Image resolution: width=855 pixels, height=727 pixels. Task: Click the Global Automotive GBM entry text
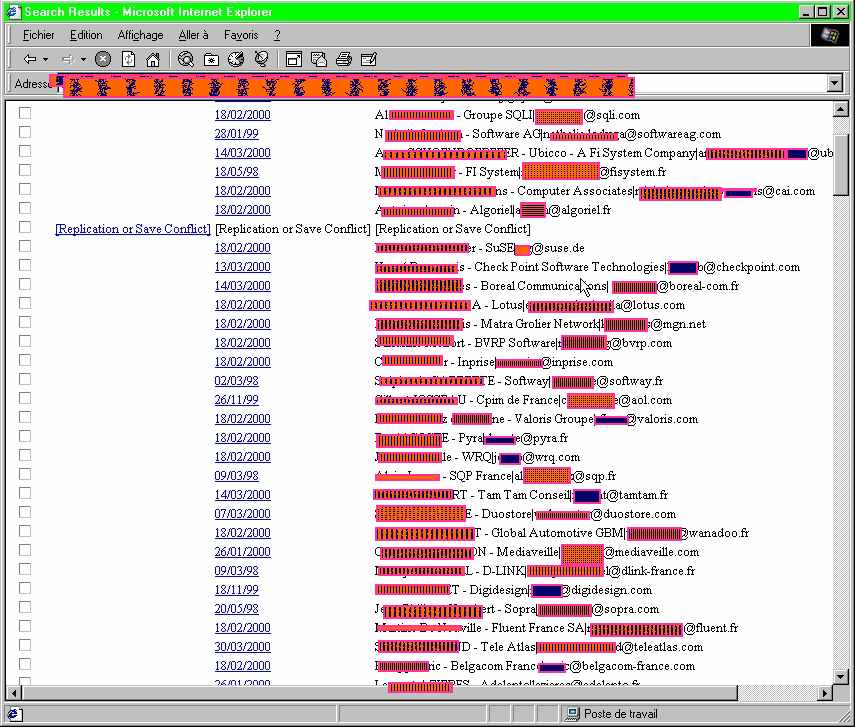click(562, 533)
